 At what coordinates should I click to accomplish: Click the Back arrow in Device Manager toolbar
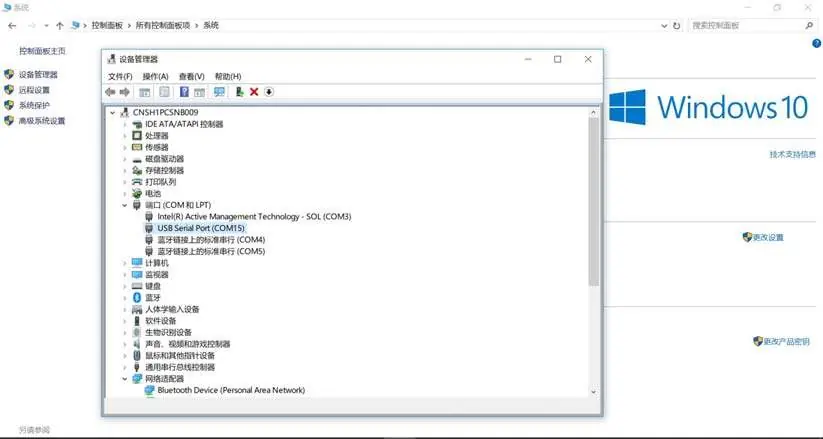(x=110, y=92)
